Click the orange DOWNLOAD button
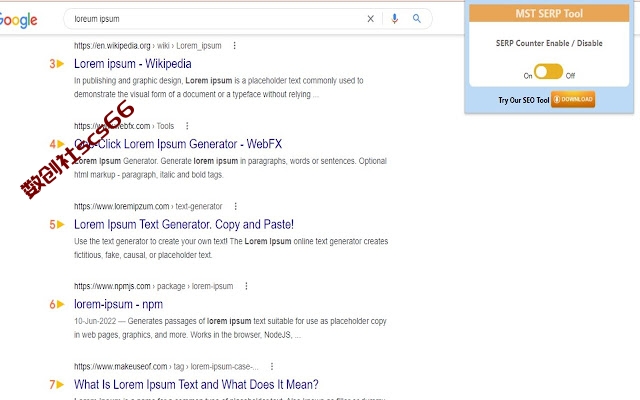The width and height of the screenshot is (640, 400). pos(573,99)
